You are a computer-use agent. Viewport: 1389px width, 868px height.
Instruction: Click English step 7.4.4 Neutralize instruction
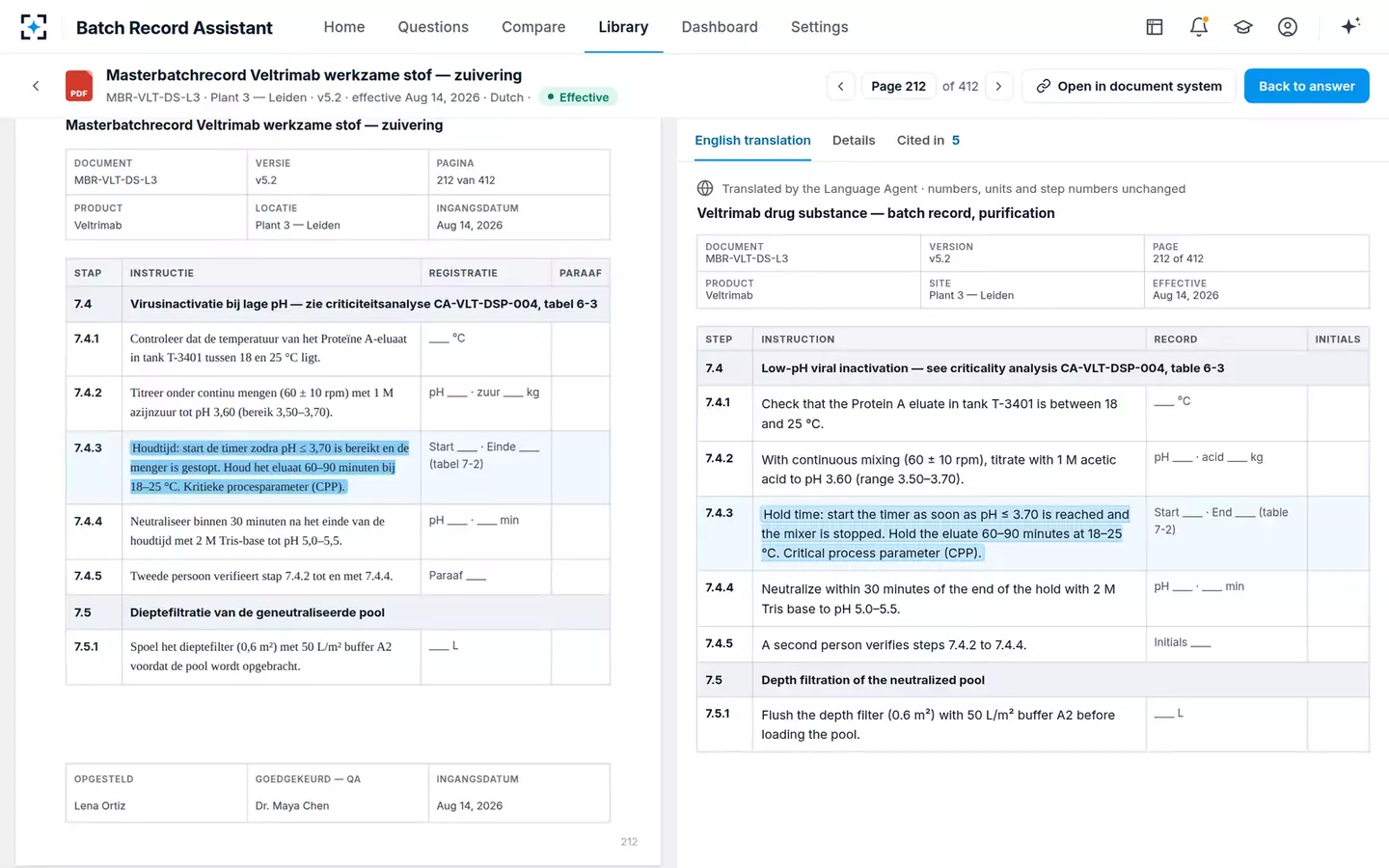click(x=939, y=599)
